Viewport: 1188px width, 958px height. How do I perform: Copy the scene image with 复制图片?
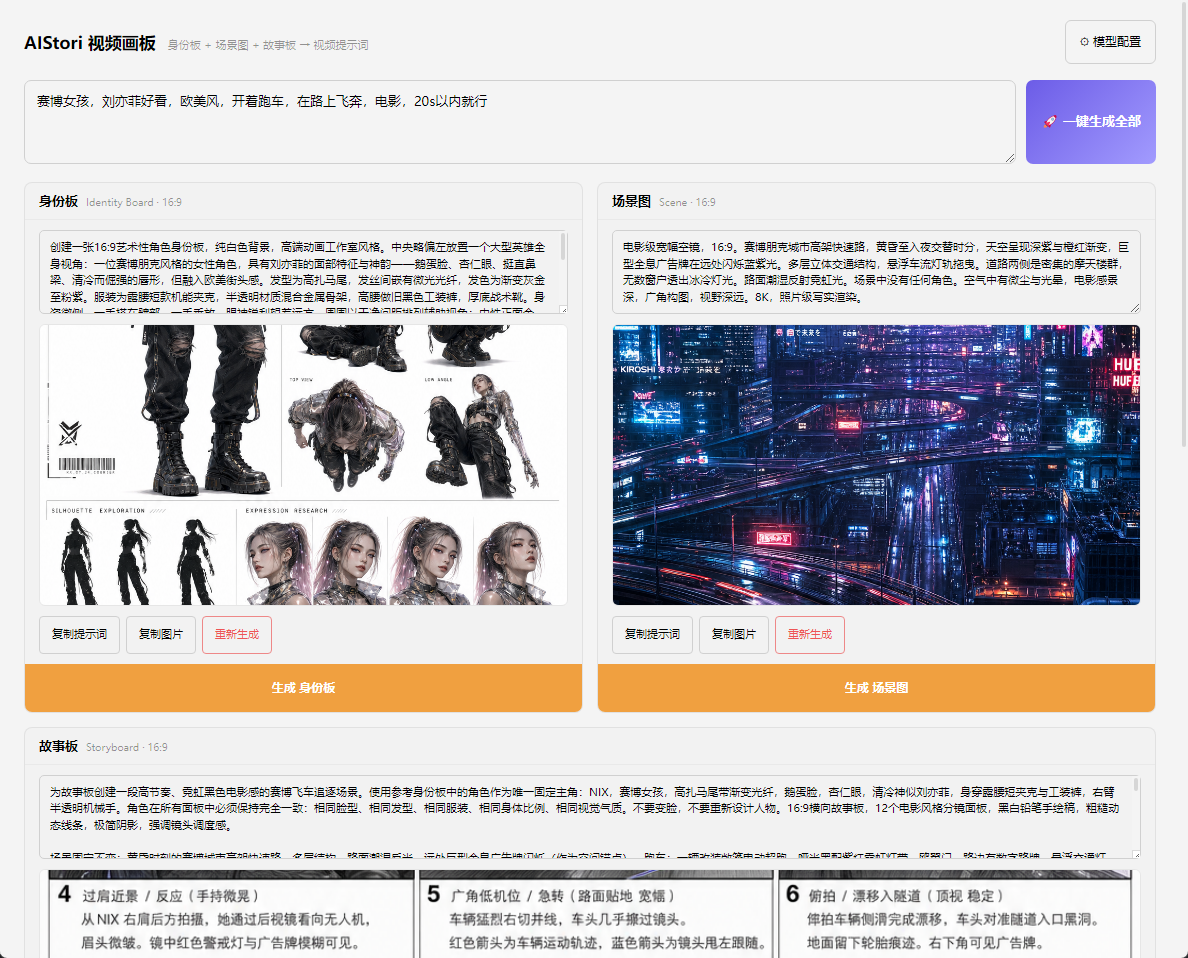pyautogui.click(x=733, y=634)
